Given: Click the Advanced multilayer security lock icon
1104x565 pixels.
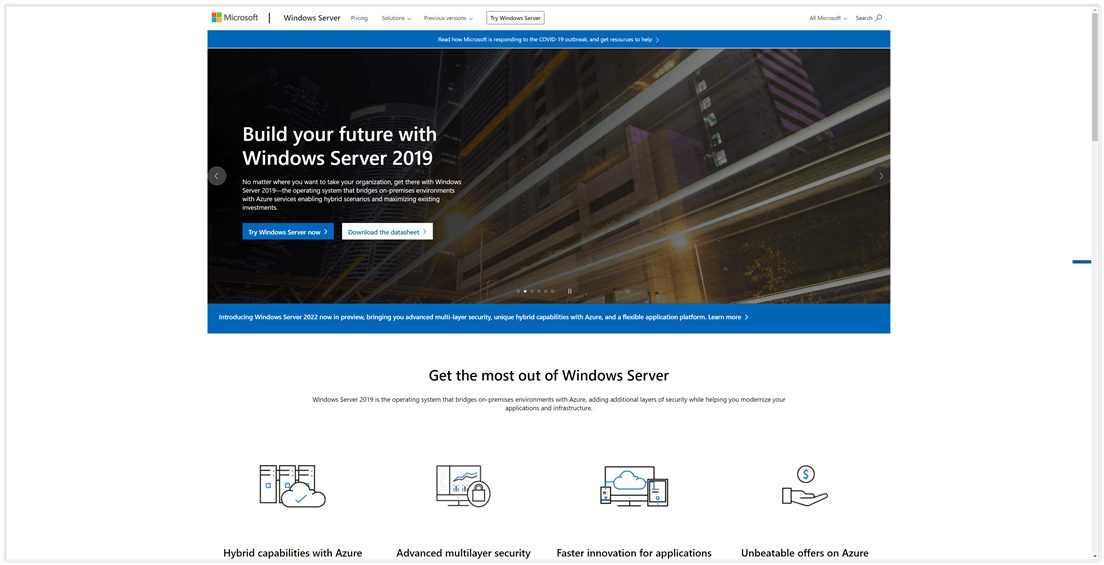Looking at the screenshot, I should tap(463, 486).
